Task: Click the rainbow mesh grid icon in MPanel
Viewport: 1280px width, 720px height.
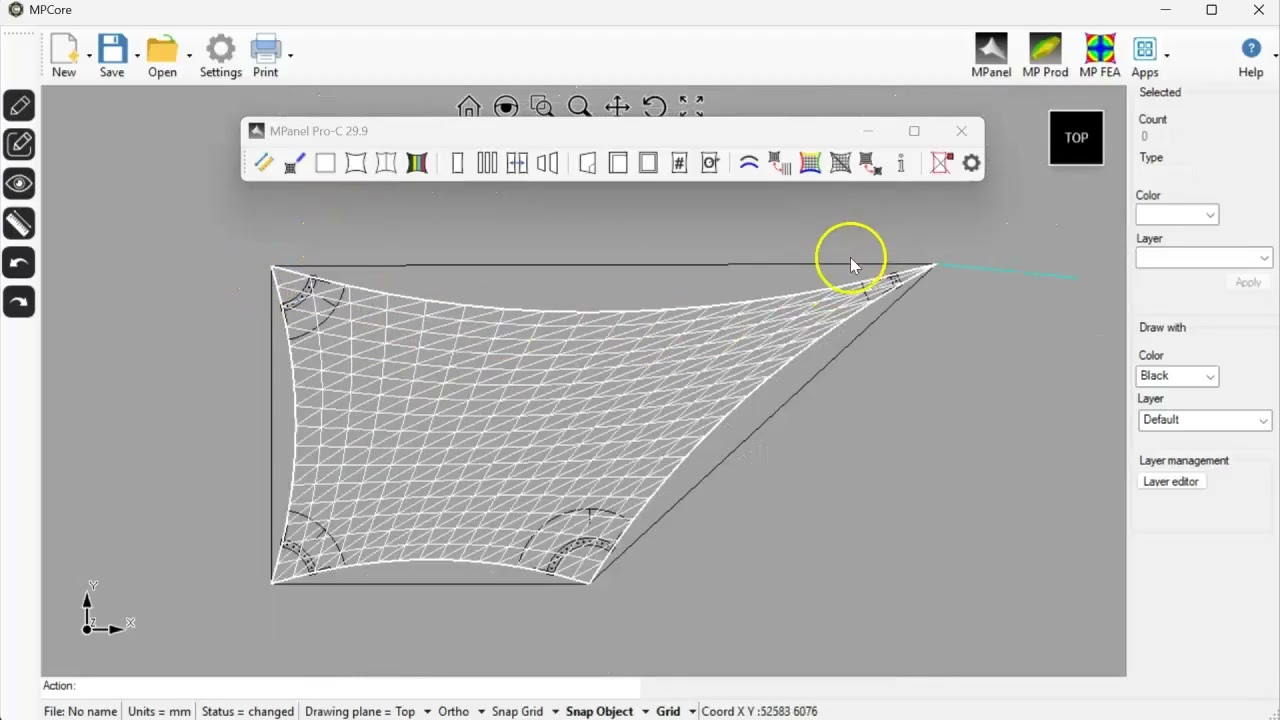Action: [x=810, y=163]
